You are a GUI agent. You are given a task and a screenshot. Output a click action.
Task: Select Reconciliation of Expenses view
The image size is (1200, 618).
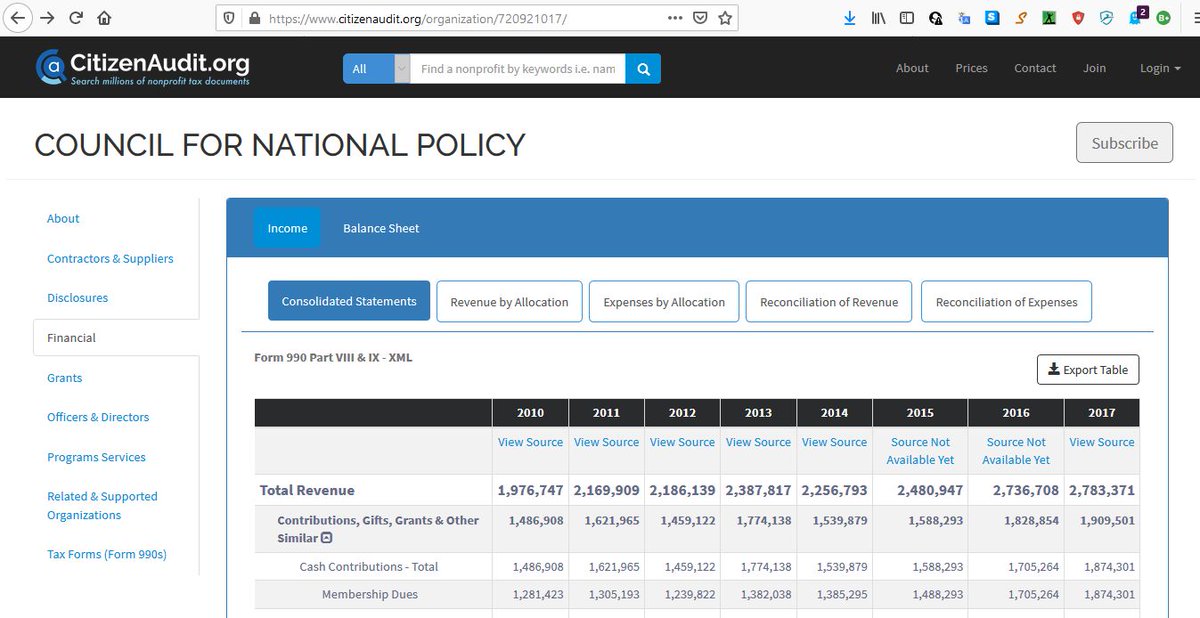tap(1007, 301)
